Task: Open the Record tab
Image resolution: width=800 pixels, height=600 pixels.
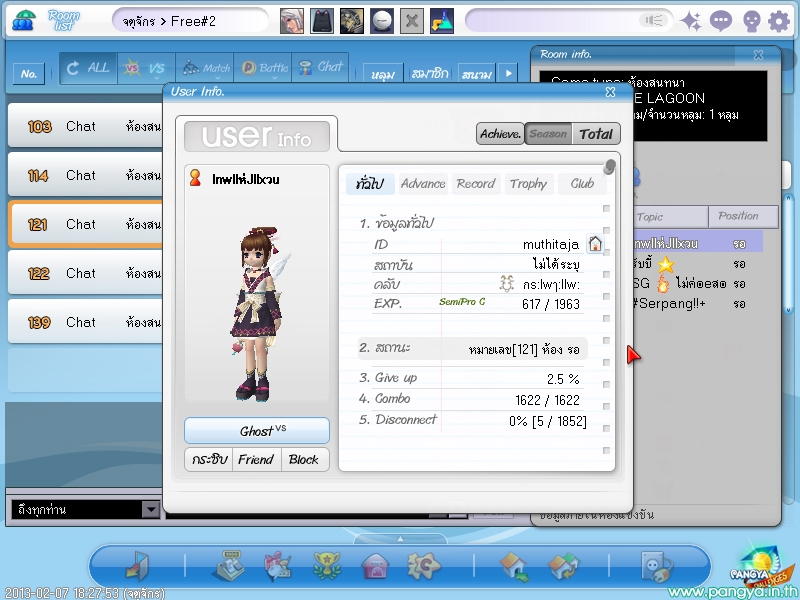Action: [476, 183]
